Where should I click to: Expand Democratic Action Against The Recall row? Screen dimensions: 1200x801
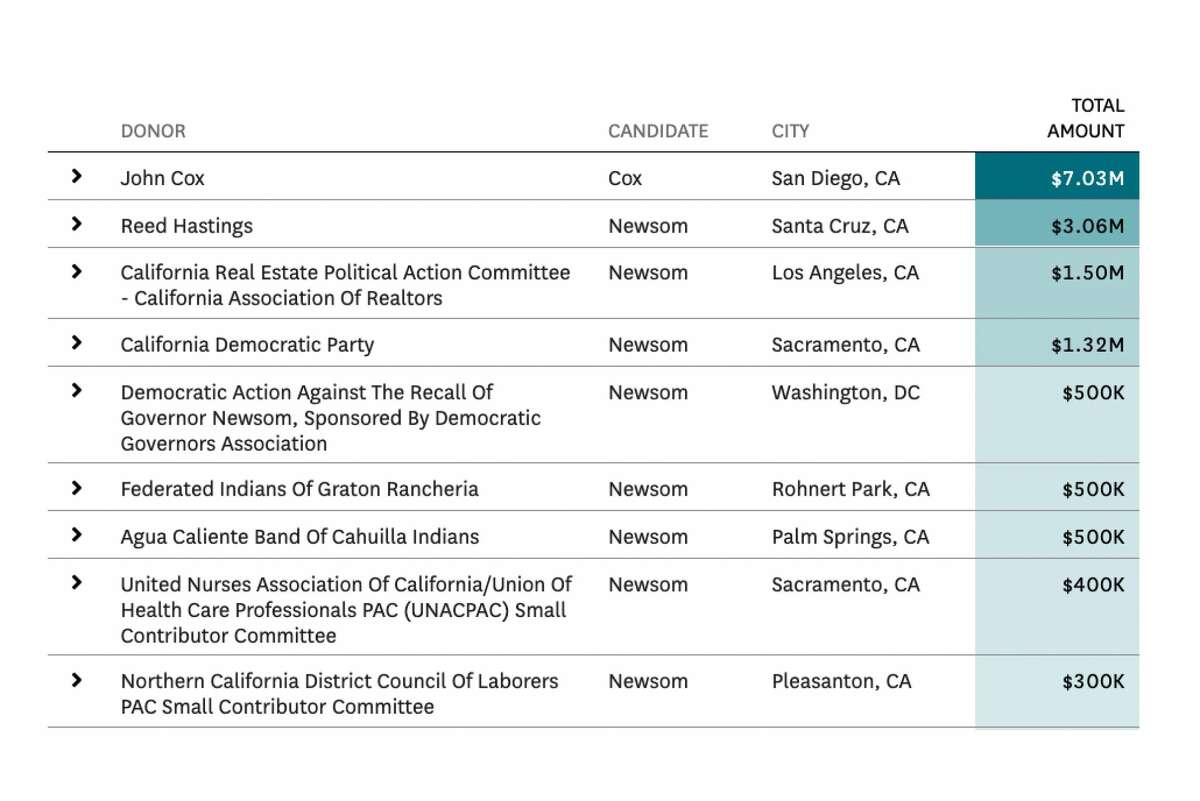tap(77, 392)
